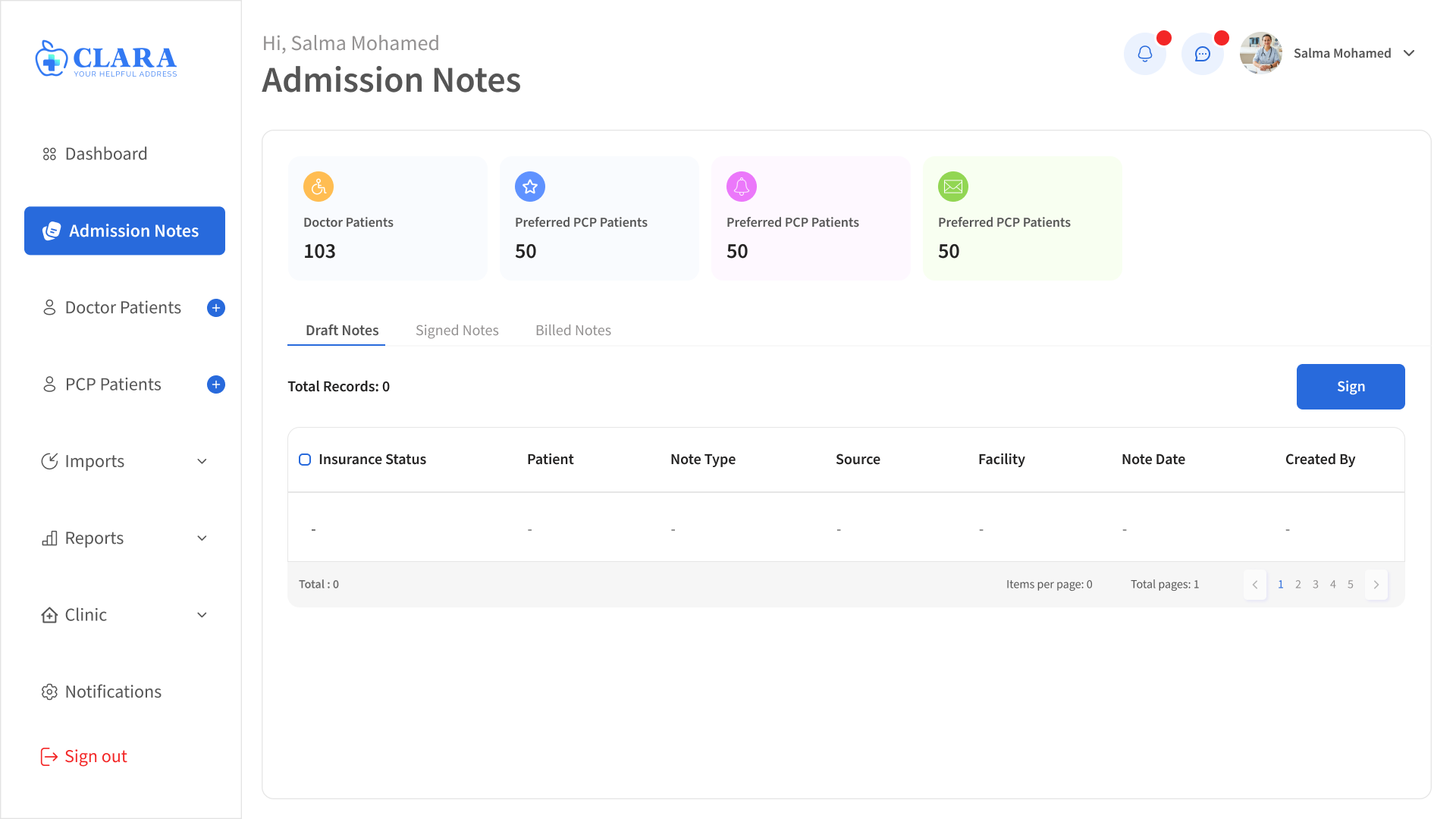Click the star icon on Preferred PCP card
1456x819 pixels.
tap(530, 187)
